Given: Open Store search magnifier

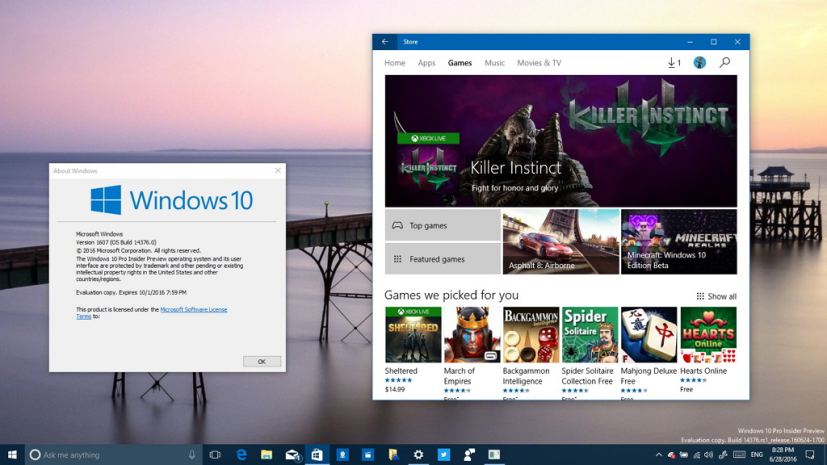Looking at the screenshot, I should 725,63.
